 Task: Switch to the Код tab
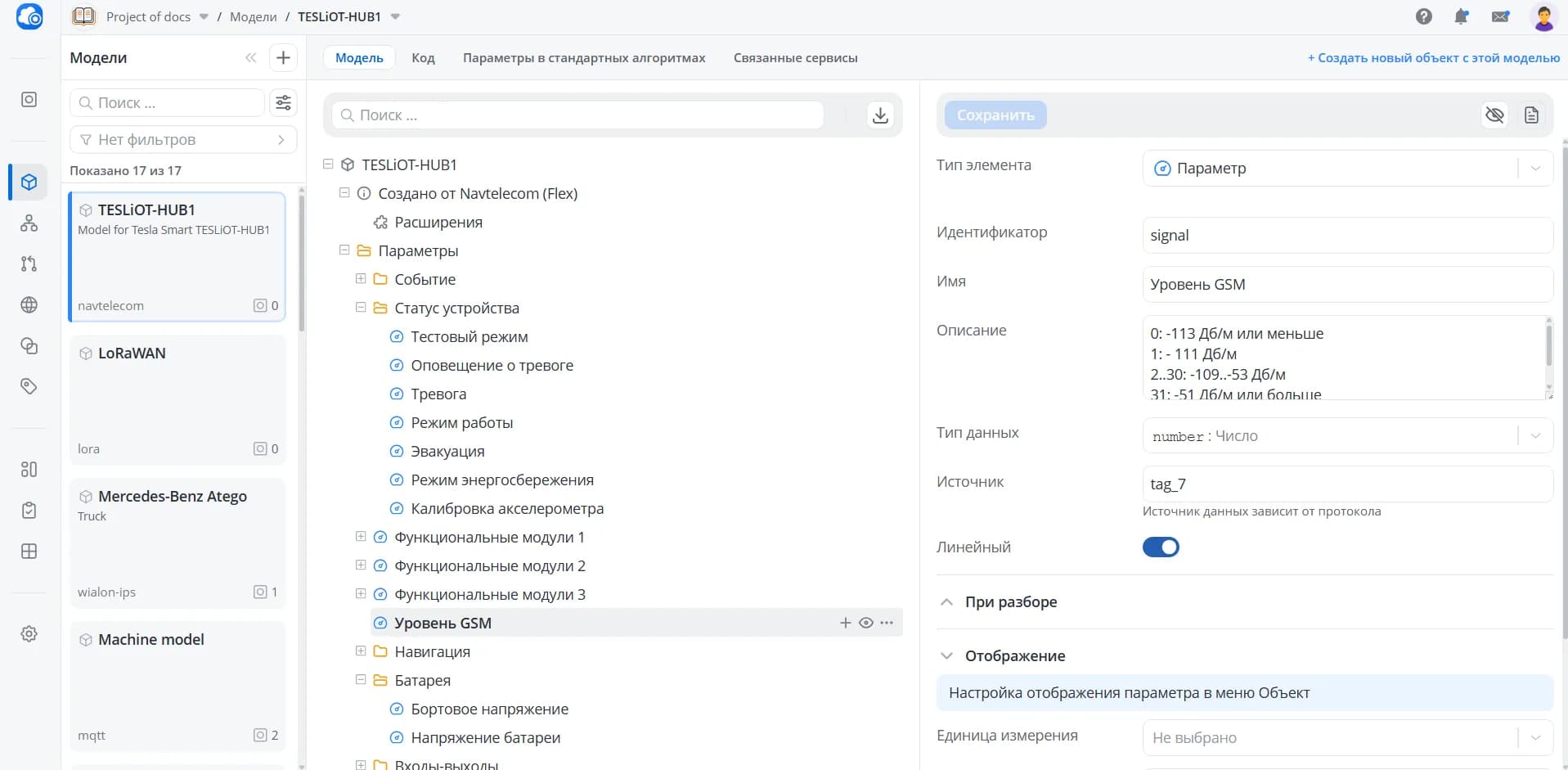click(423, 57)
